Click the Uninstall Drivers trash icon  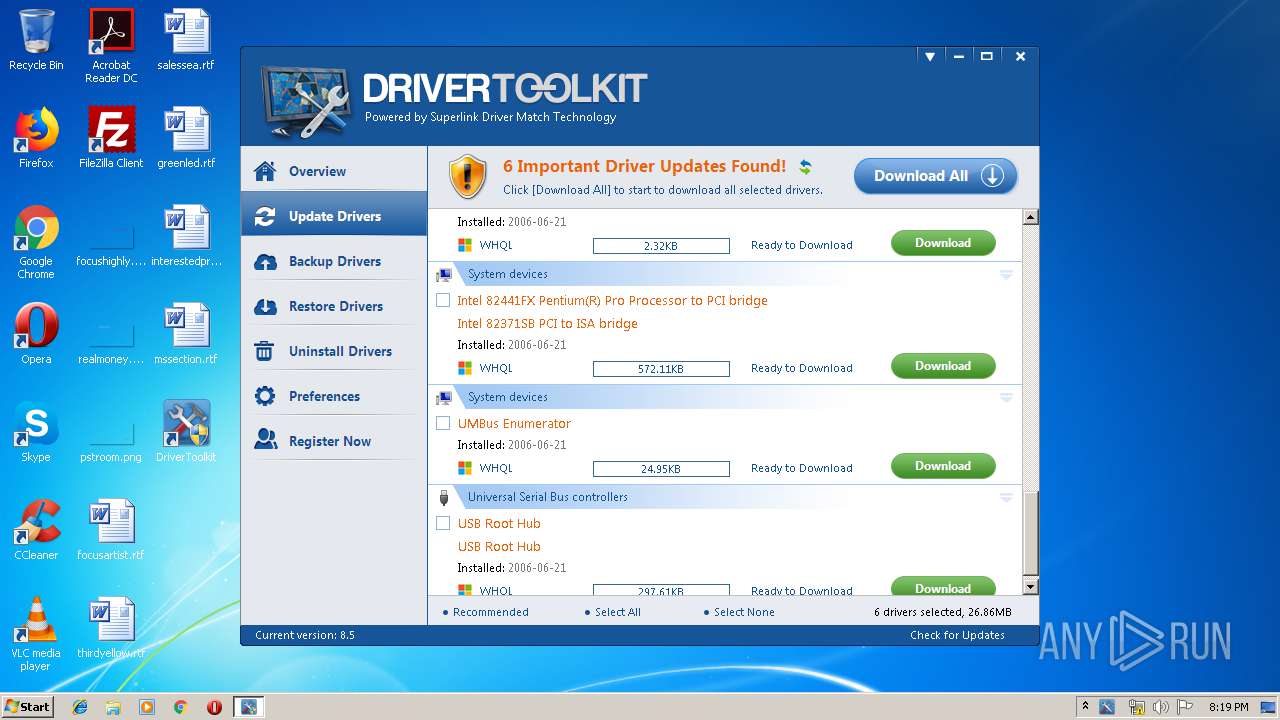click(x=265, y=351)
